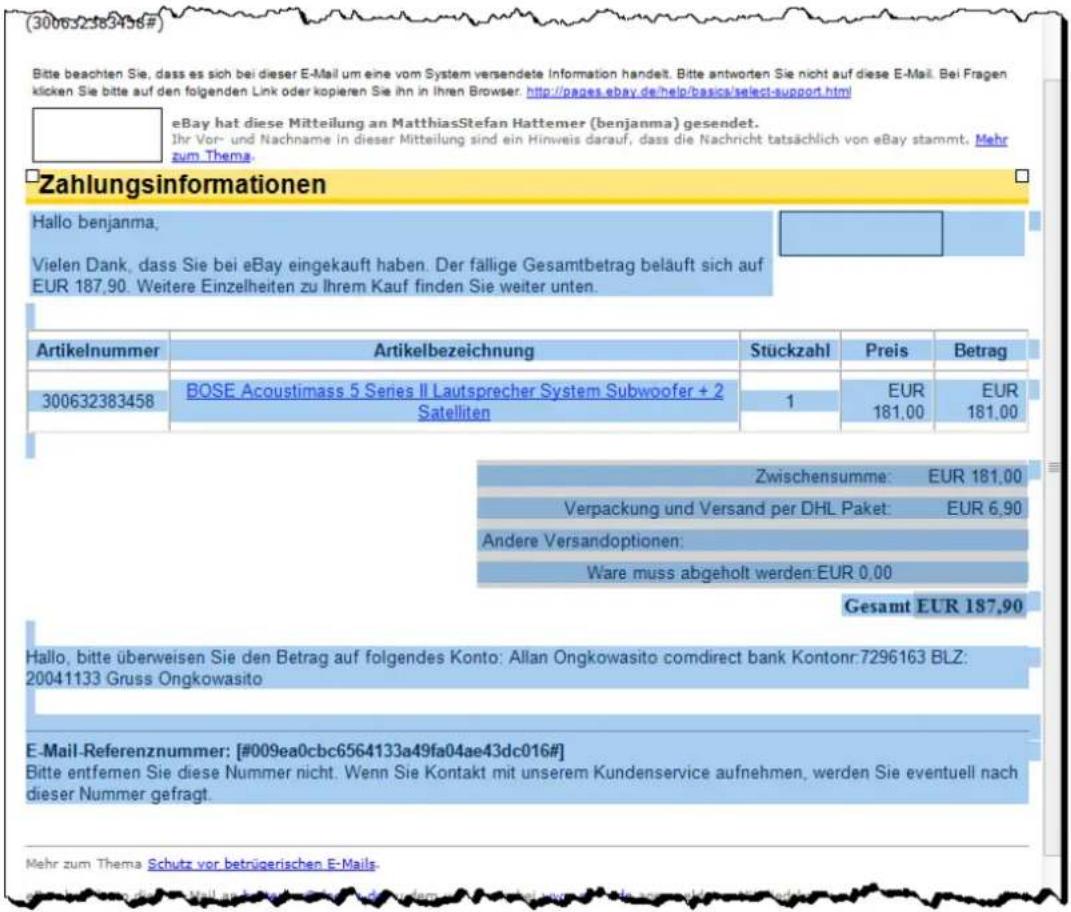This screenshot has height=912, width=1071.
Task: Click the empty image placeholder beside the eBay notice
Action: [97, 135]
